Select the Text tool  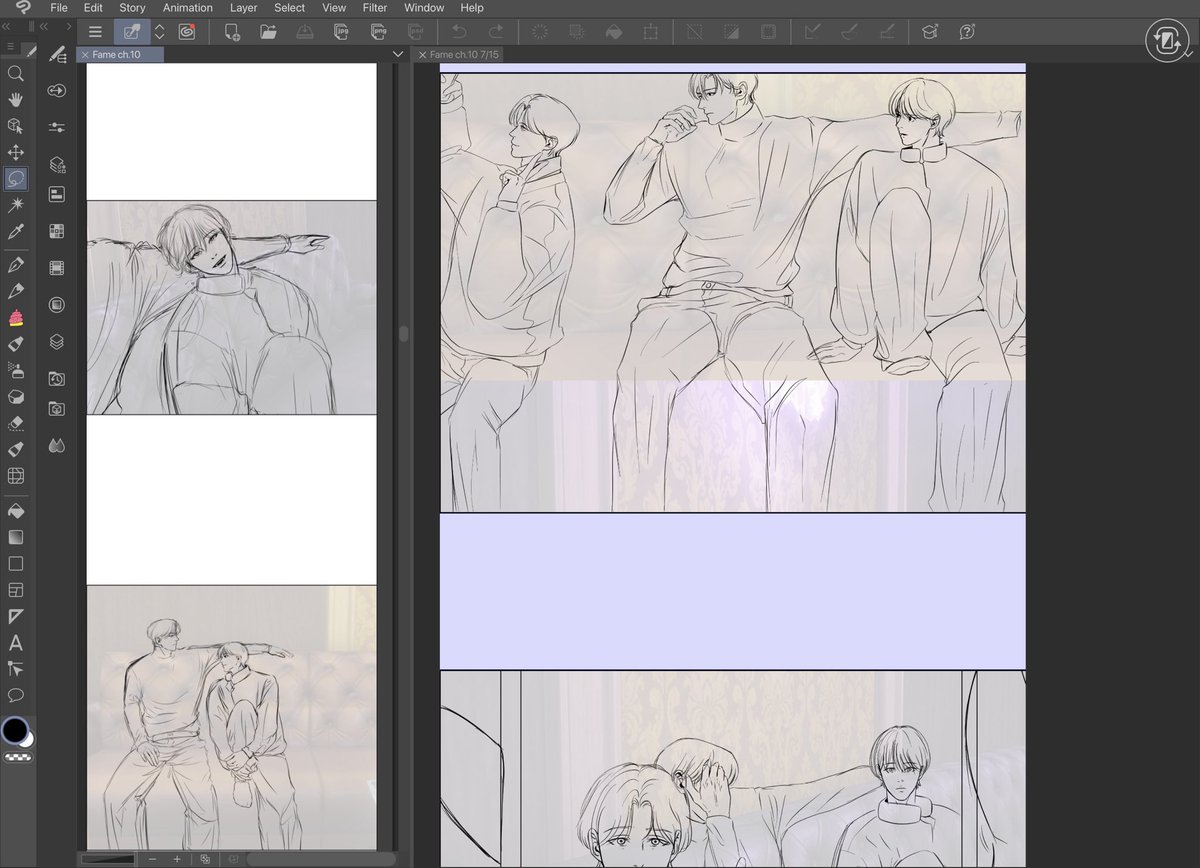click(15, 643)
